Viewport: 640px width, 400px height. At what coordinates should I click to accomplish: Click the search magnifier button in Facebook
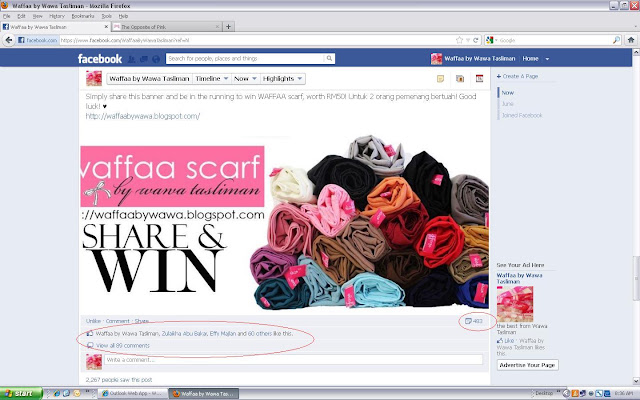[329, 59]
